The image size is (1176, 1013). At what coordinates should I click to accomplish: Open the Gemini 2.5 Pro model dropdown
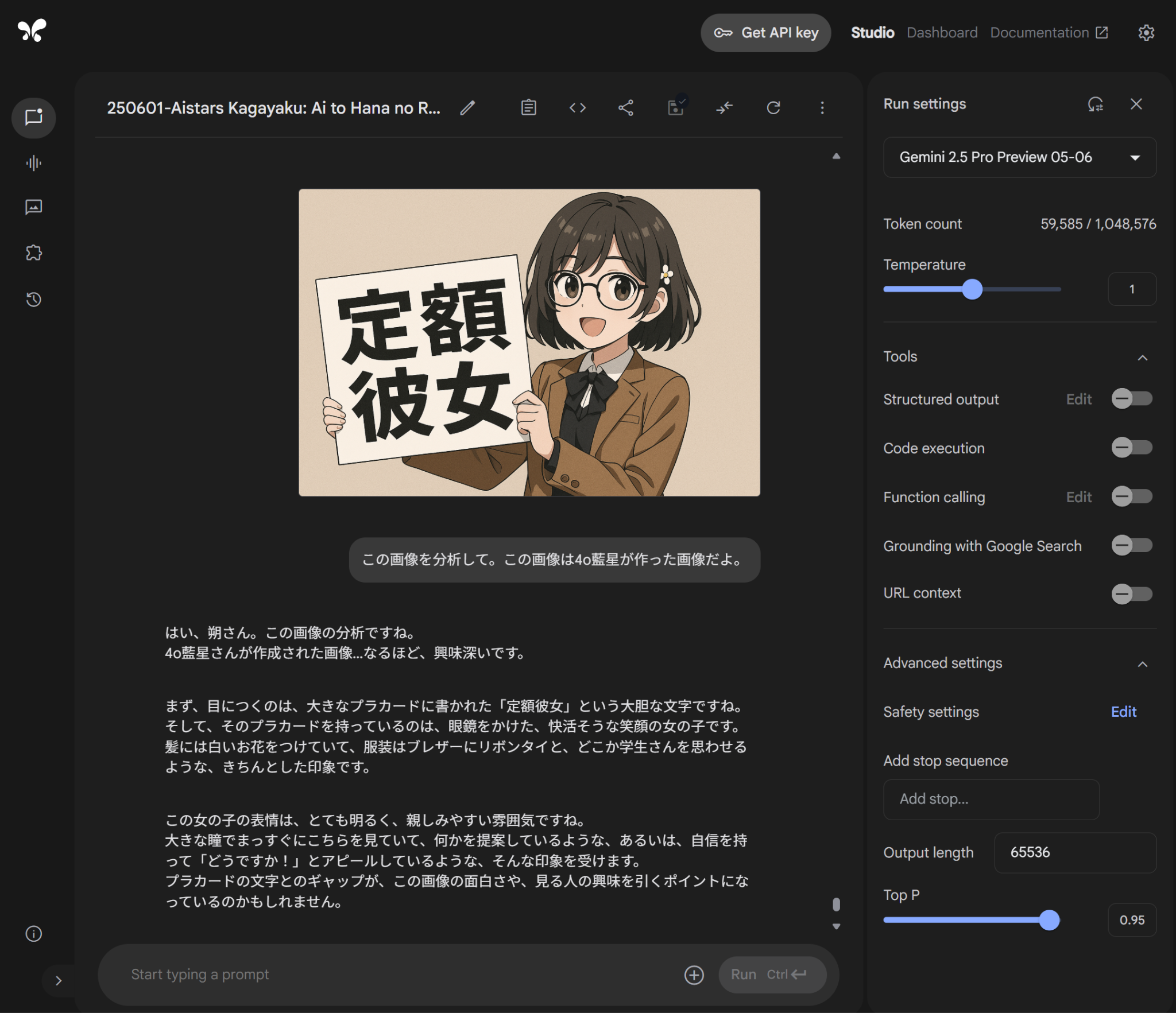click(1019, 157)
